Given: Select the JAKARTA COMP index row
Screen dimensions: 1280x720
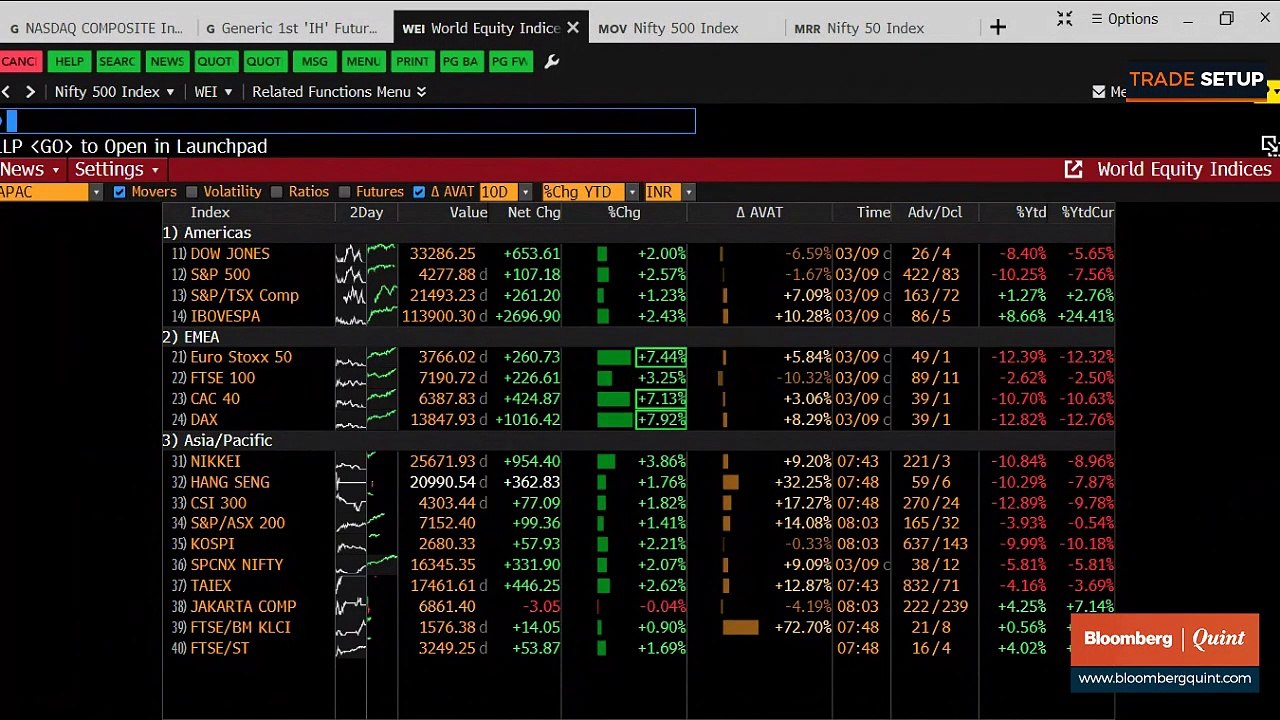Looking at the screenshot, I should pos(638,607).
